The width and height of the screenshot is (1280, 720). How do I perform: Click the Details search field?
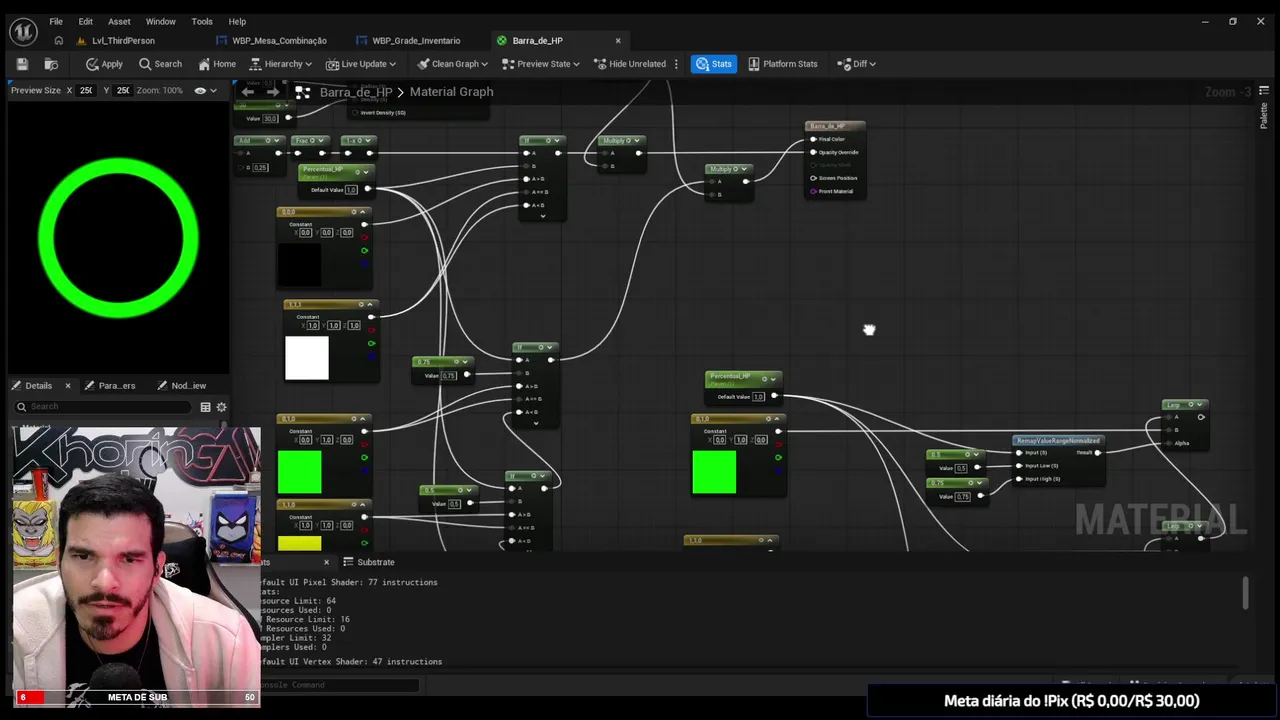102,407
